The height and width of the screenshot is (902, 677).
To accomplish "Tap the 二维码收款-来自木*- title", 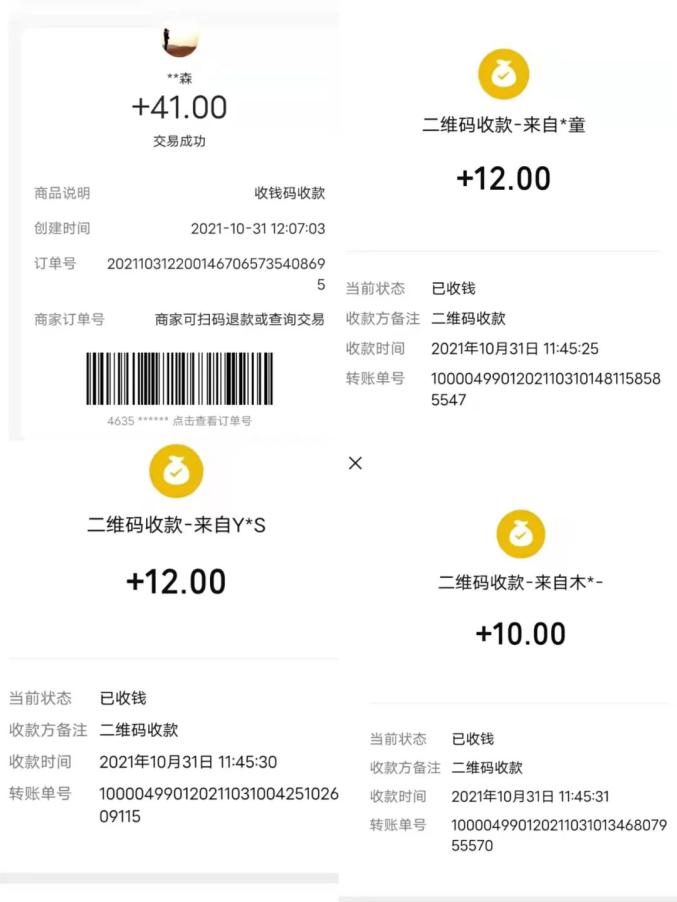I will pyautogui.click(x=521, y=582).
